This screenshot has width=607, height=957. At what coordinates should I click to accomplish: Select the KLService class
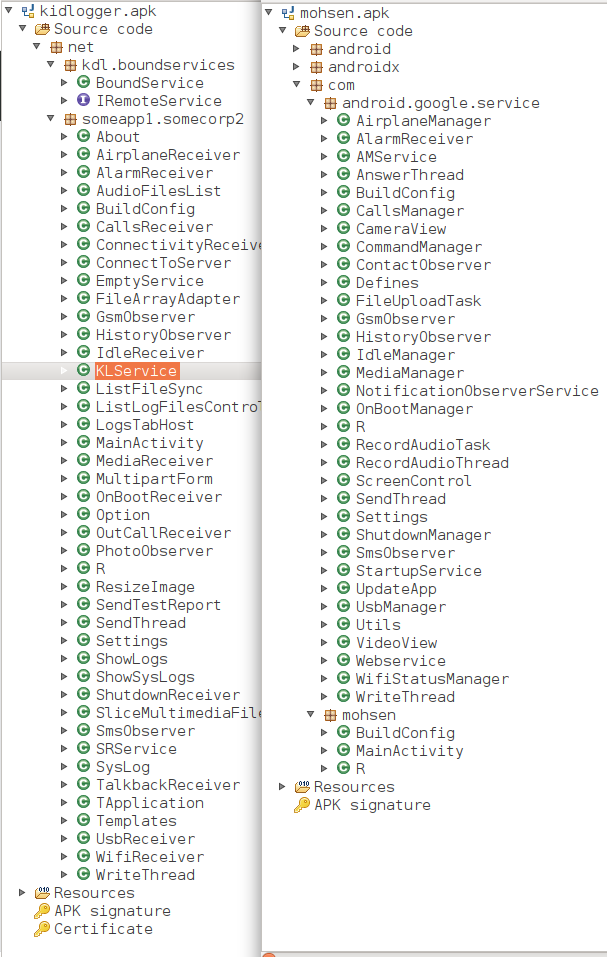click(x=137, y=370)
